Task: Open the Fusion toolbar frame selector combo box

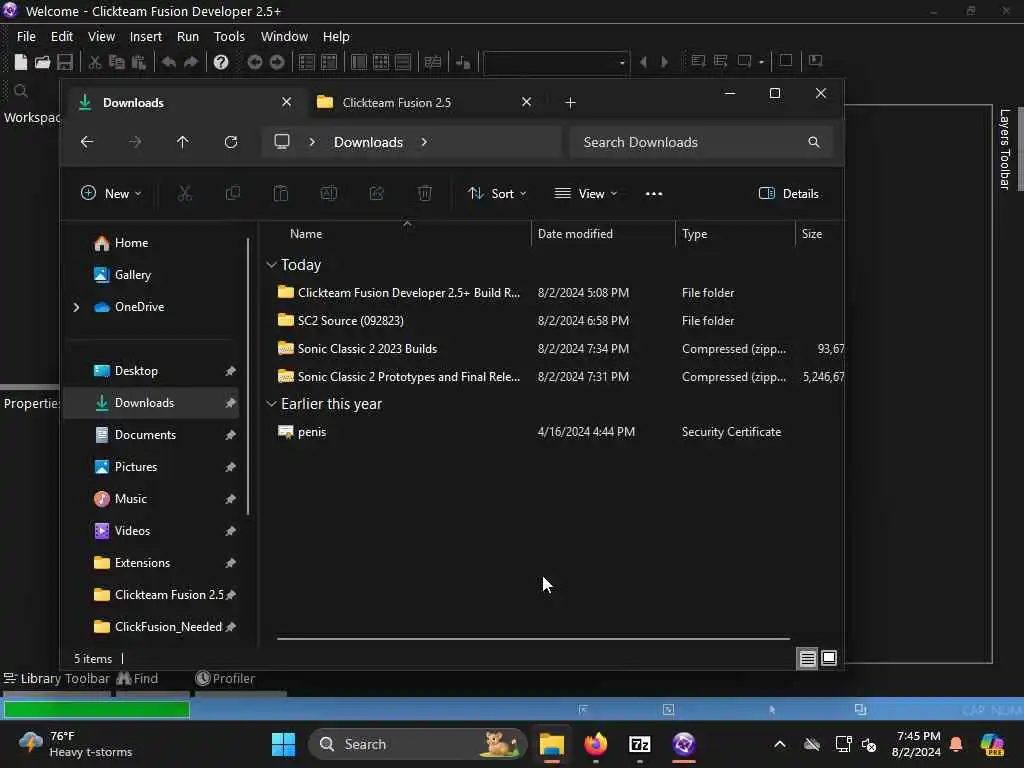Action: click(x=556, y=63)
